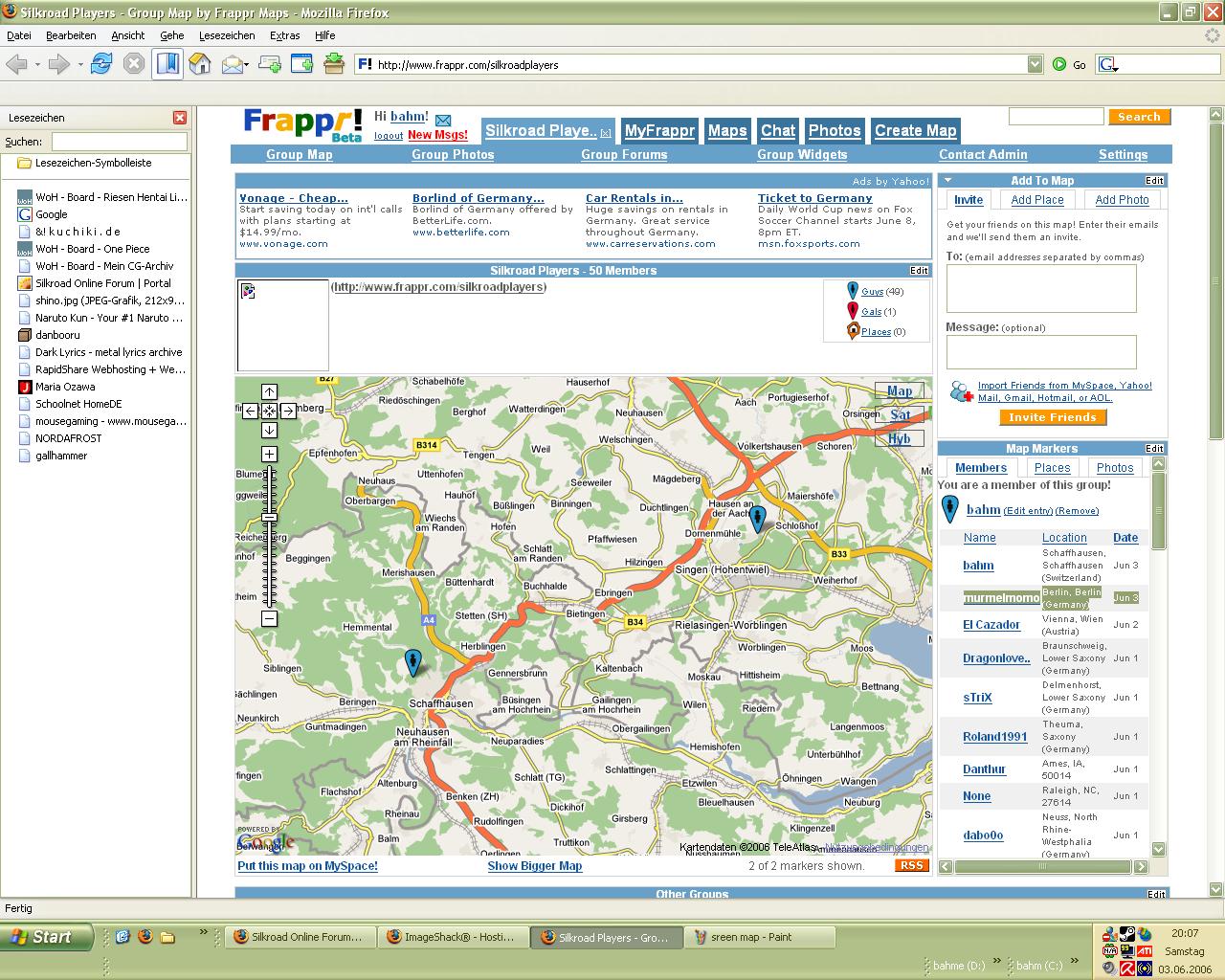Click the Show Bigger Map link

[535, 866]
